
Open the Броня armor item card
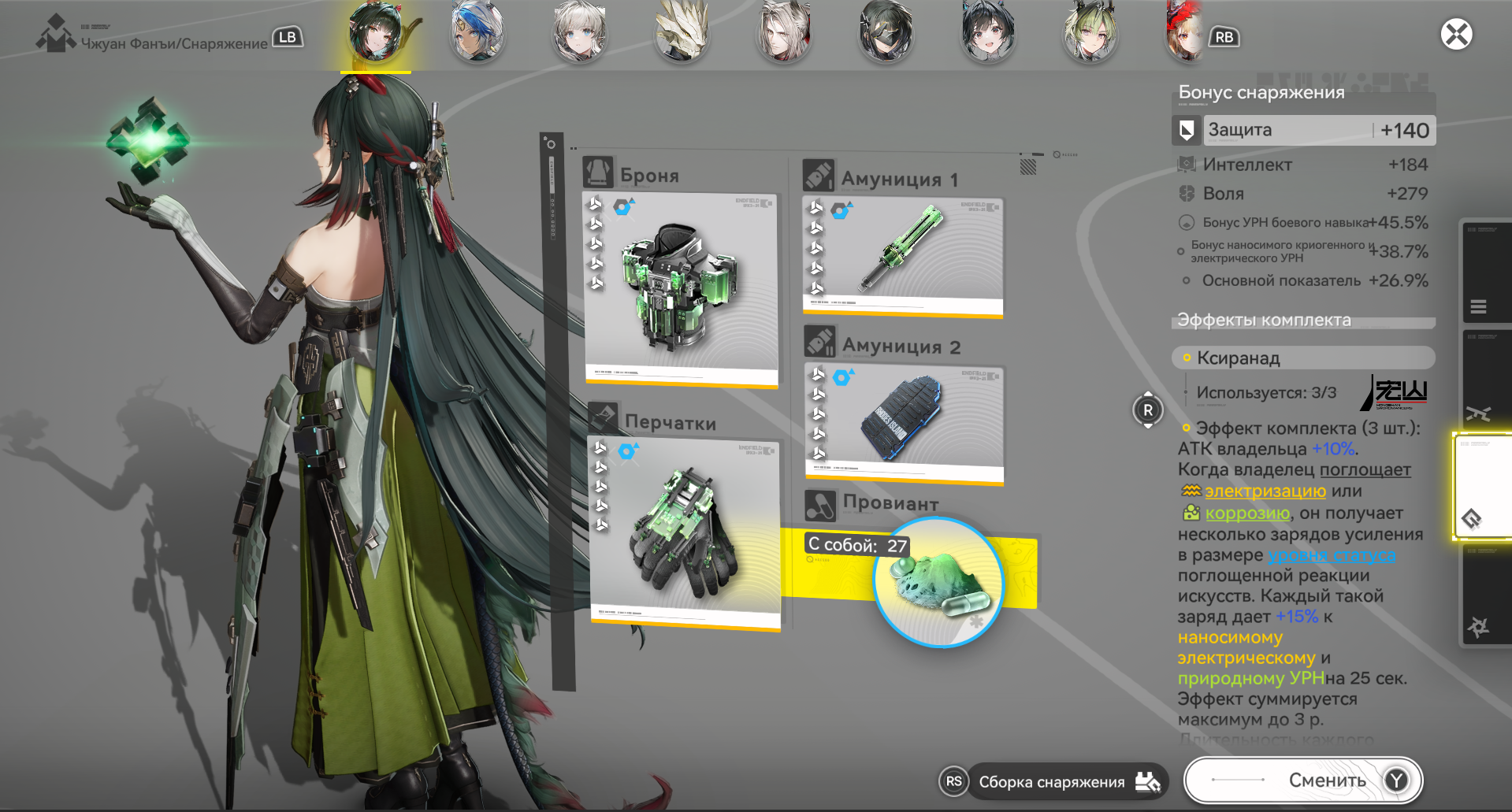(682, 290)
